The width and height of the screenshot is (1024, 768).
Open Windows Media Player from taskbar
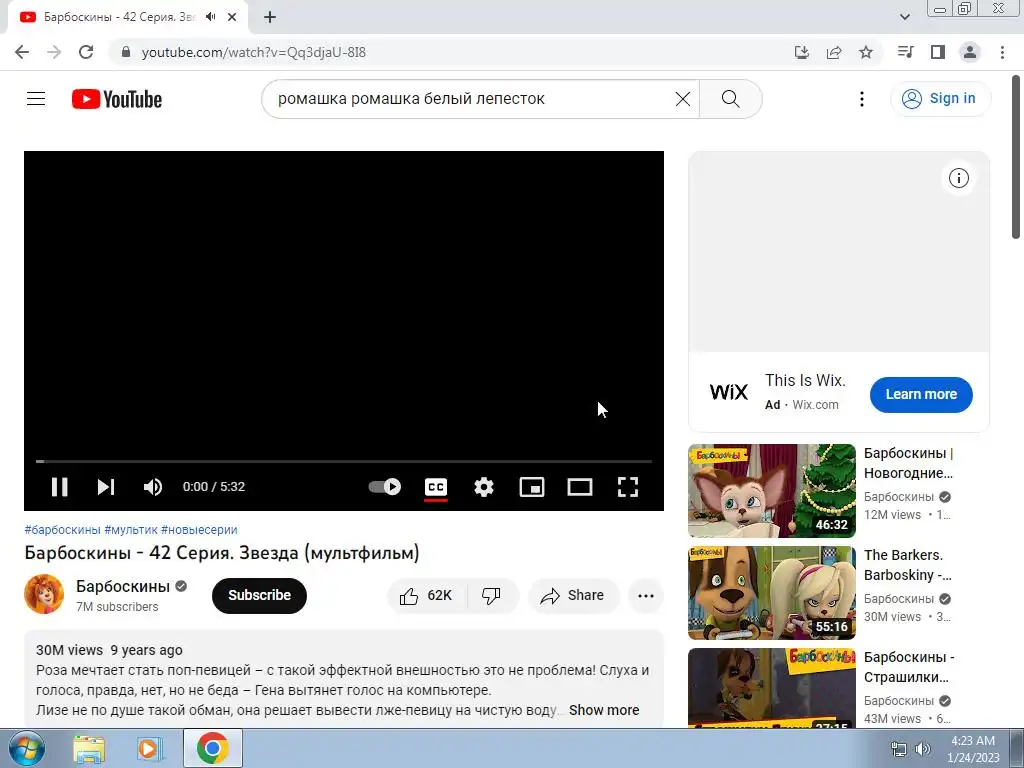[x=149, y=749]
